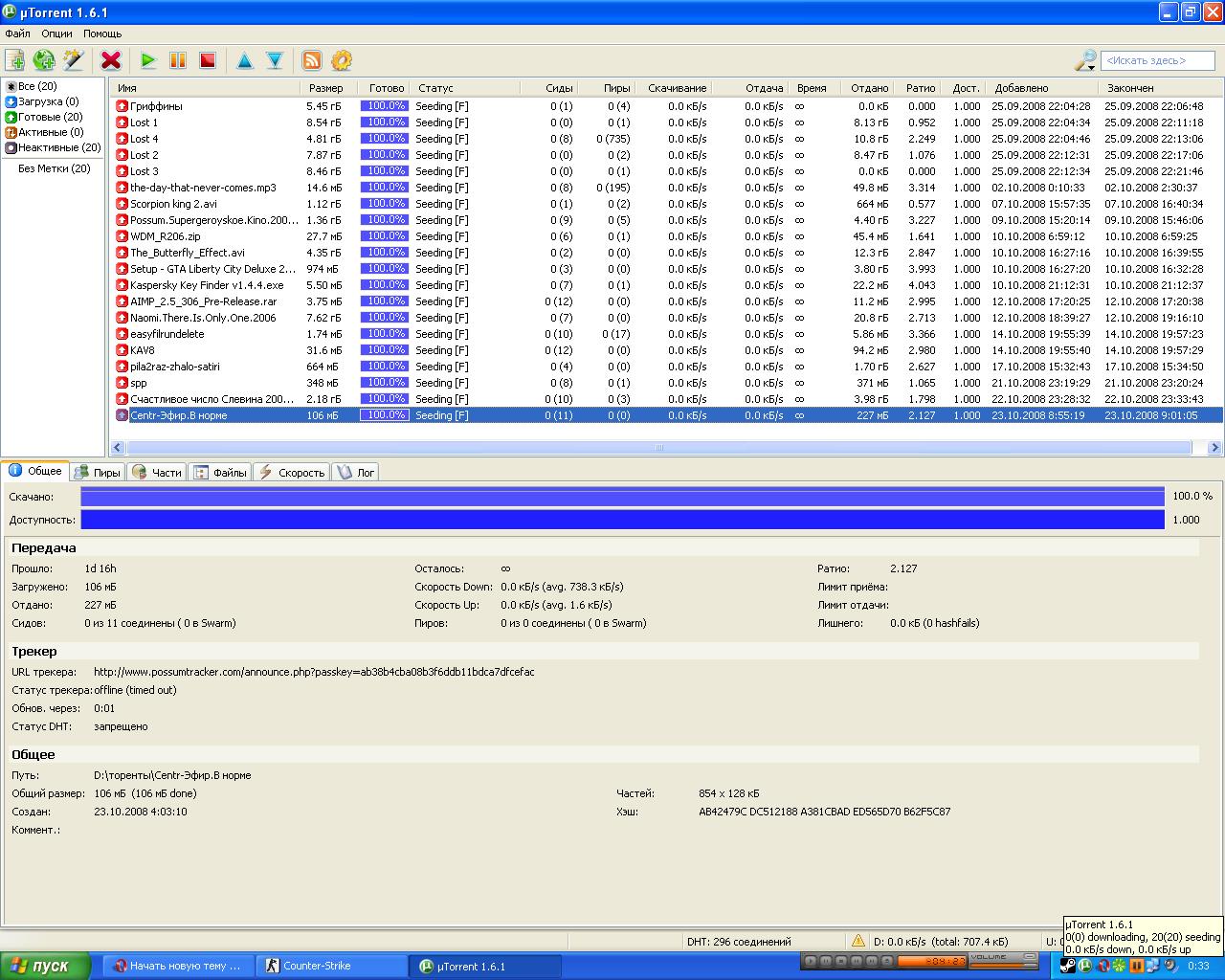Image resolution: width=1225 pixels, height=980 pixels.
Task: Select the Scorpion king 2.avi torrent
Action: point(667,204)
